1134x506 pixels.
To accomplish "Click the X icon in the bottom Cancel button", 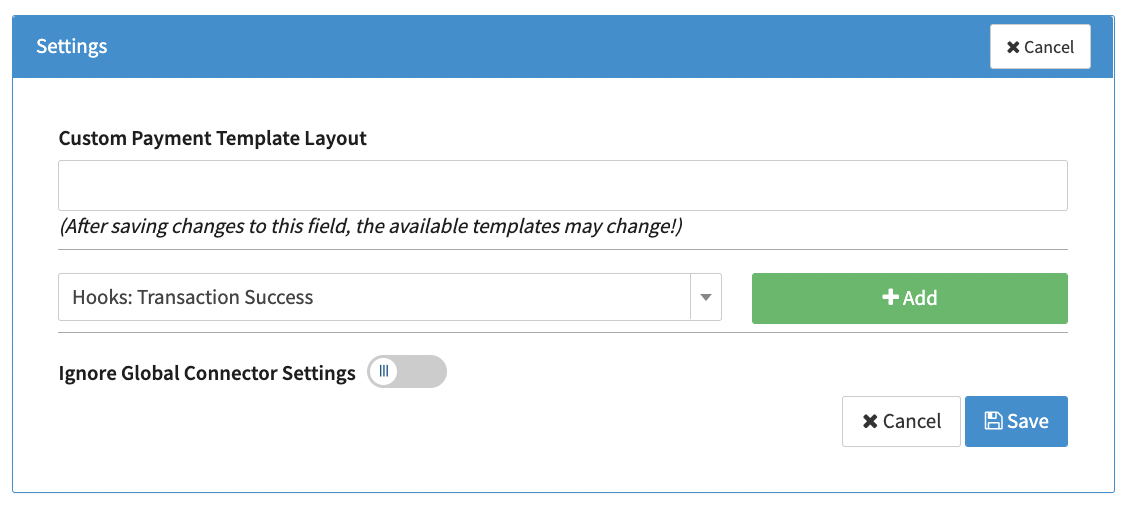I will [870, 421].
